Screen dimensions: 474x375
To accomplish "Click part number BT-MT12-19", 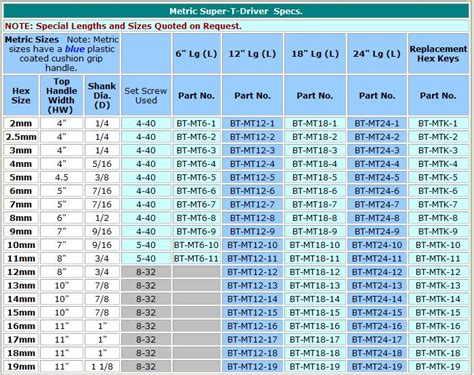I will 252,367.
